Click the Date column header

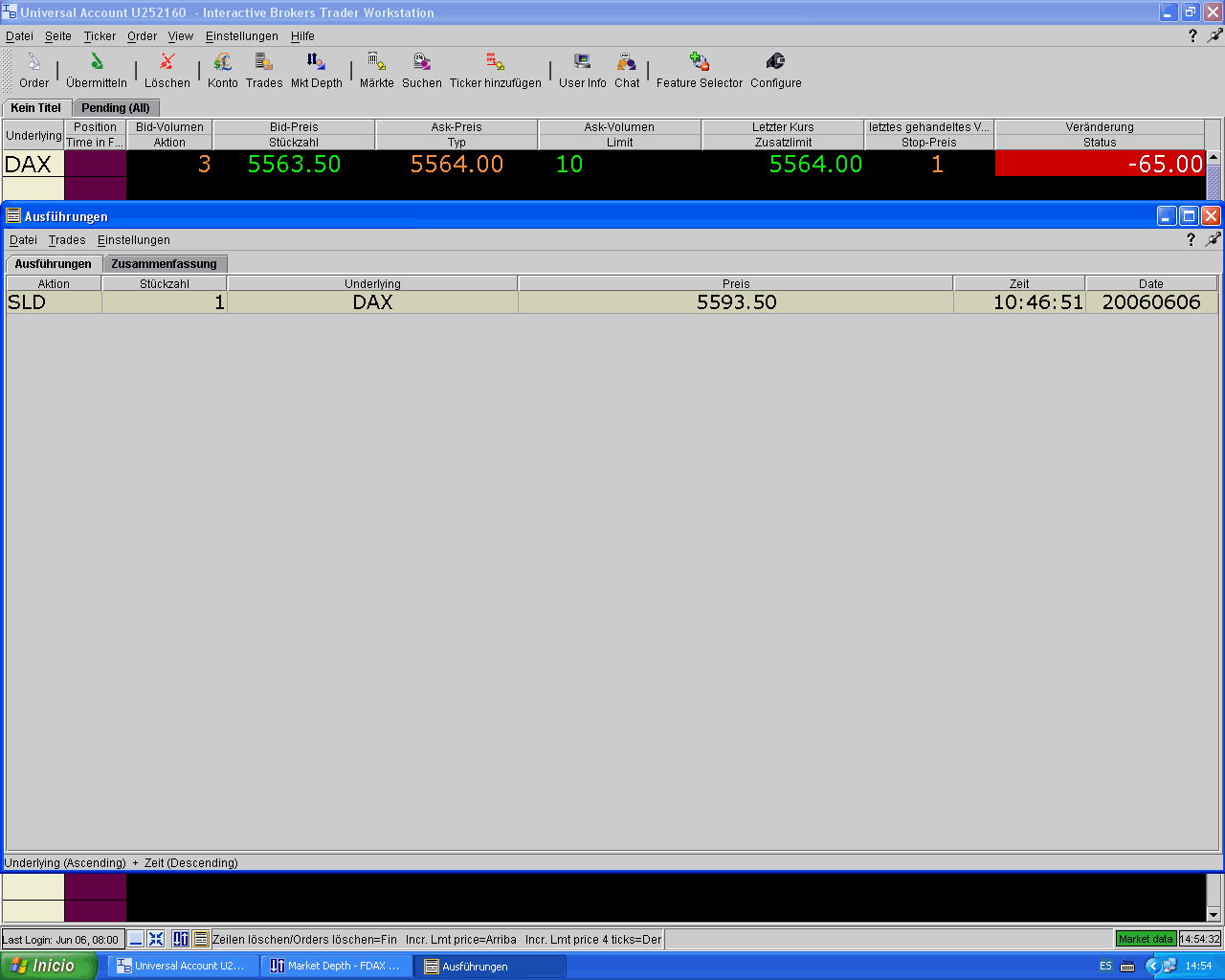1151,284
